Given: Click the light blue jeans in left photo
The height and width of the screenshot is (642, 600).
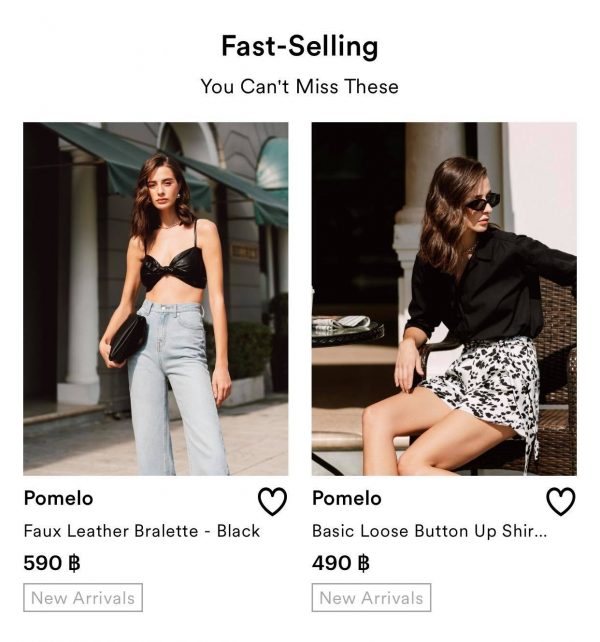Looking at the screenshot, I should (x=178, y=390).
